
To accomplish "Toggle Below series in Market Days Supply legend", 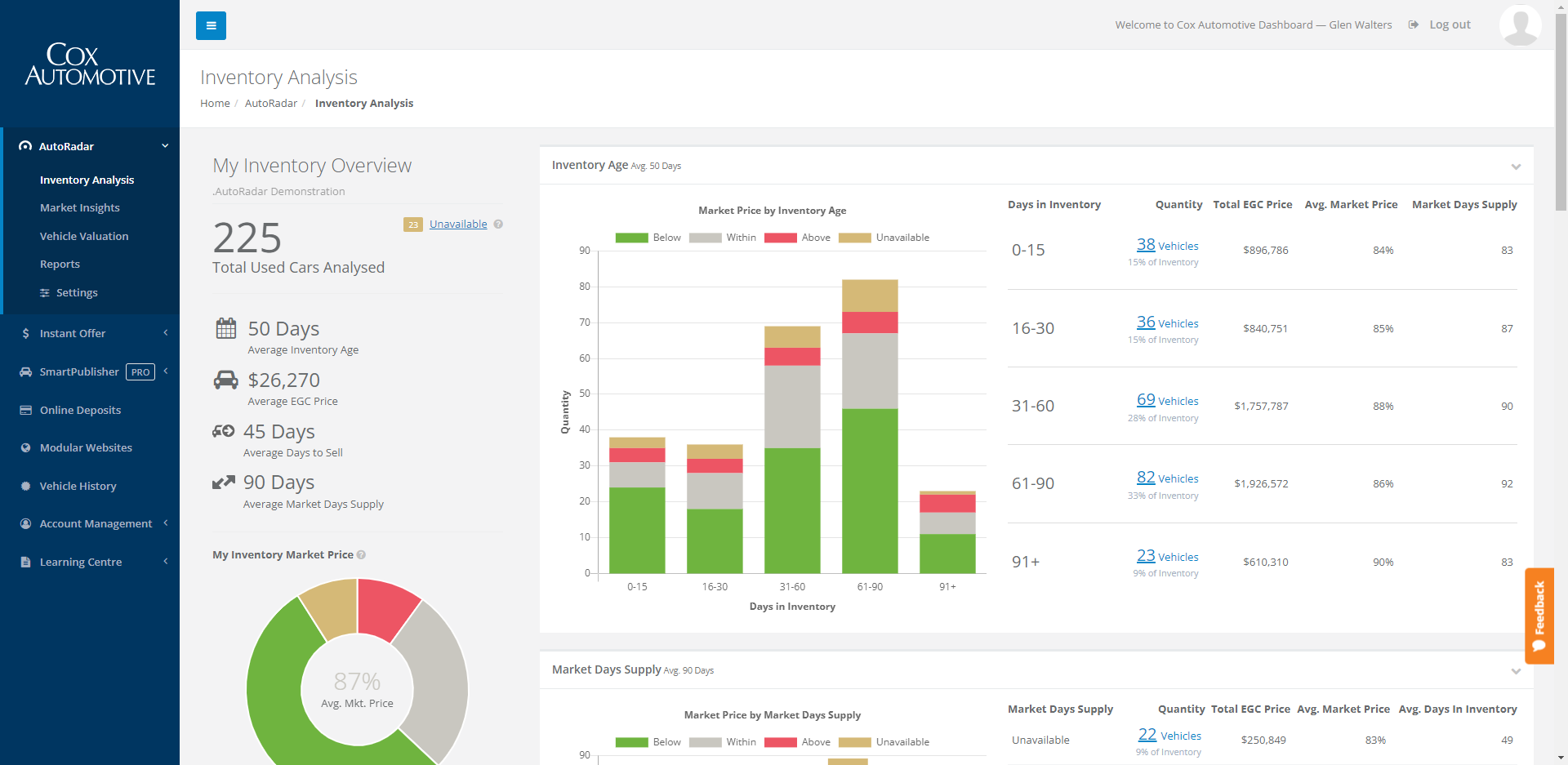I will (x=648, y=742).
